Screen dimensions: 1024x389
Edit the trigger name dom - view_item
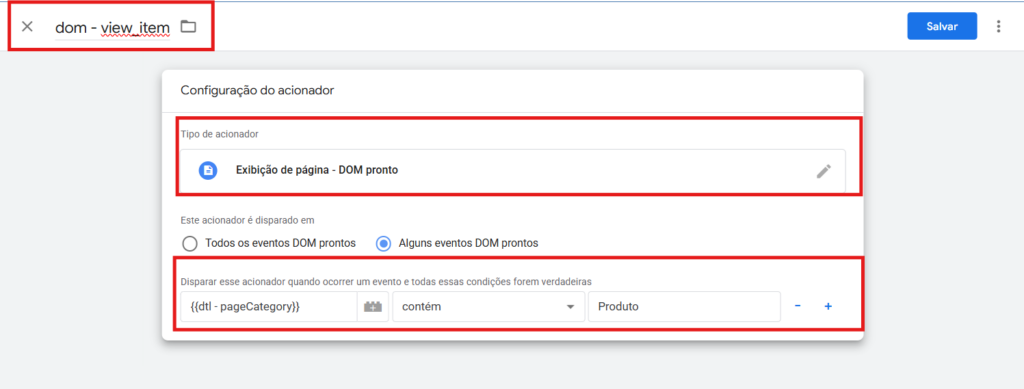(112, 27)
